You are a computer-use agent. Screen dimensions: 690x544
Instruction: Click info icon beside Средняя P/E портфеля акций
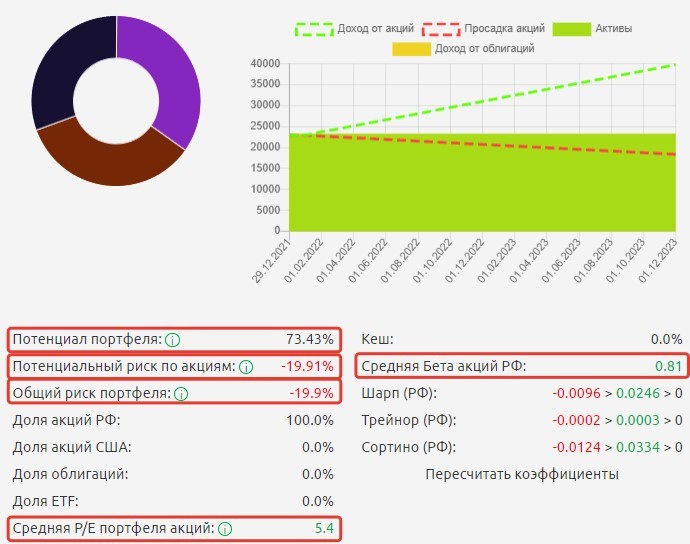[x=225, y=529]
